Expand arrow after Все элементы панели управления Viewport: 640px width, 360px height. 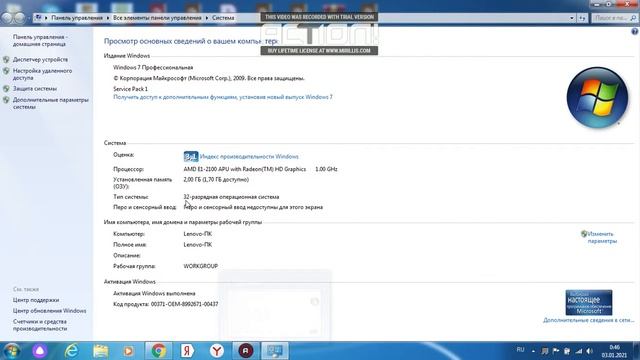click(207, 18)
